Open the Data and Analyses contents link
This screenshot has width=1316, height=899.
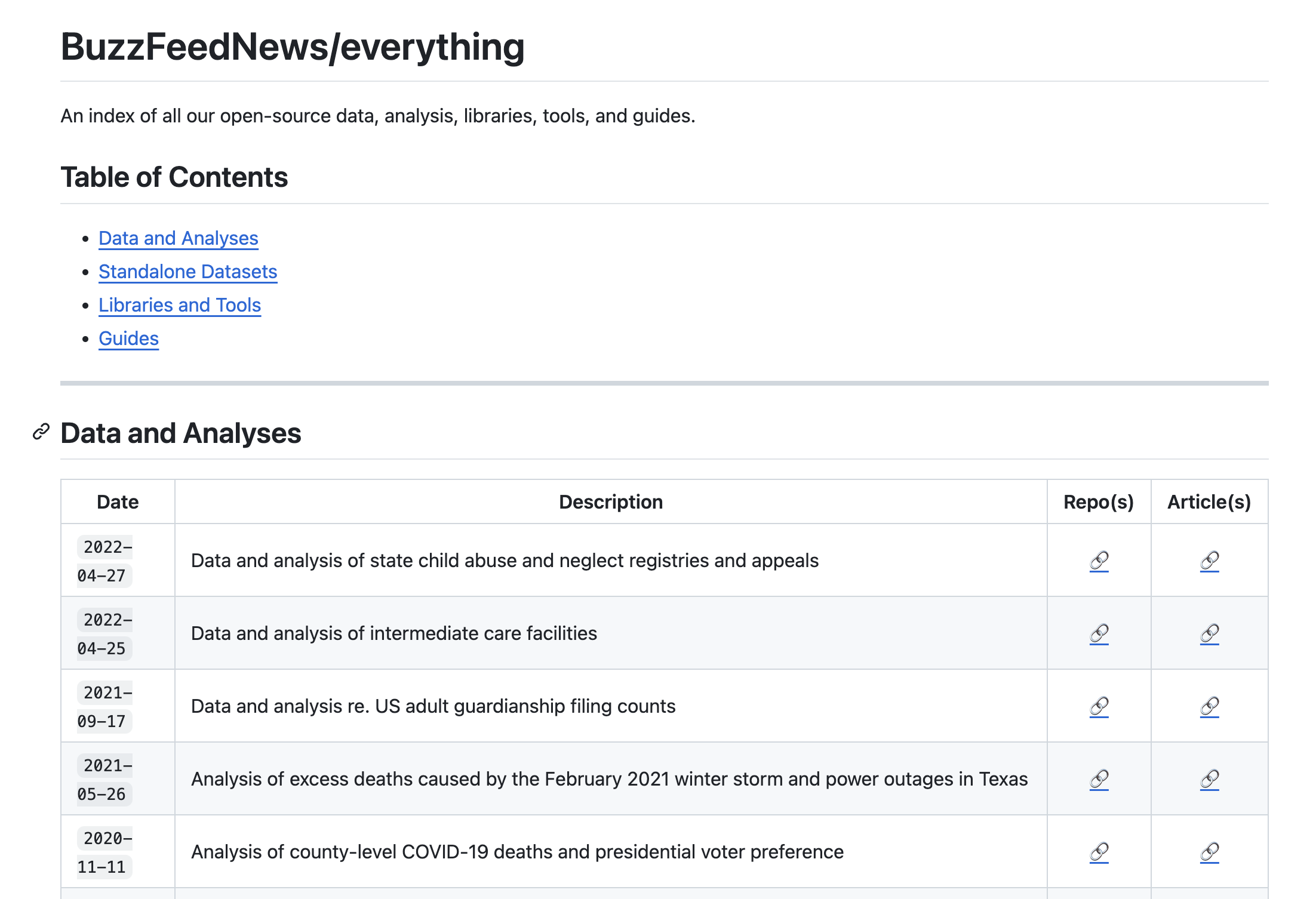[x=178, y=238]
